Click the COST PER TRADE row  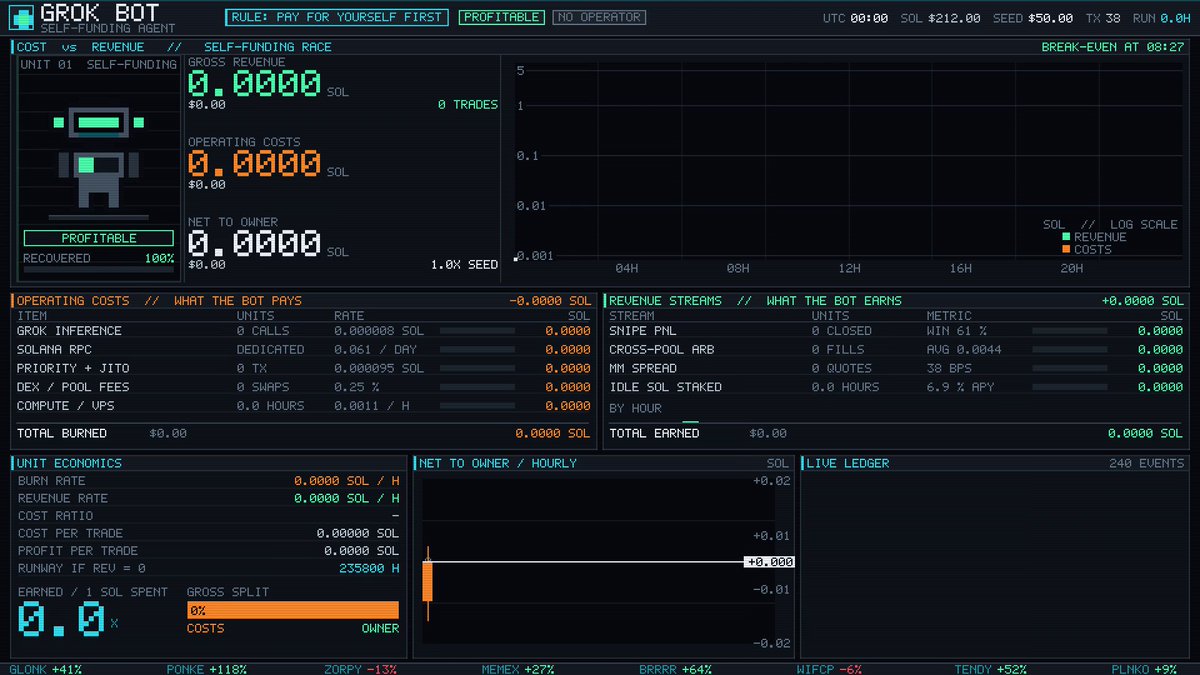(x=208, y=533)
